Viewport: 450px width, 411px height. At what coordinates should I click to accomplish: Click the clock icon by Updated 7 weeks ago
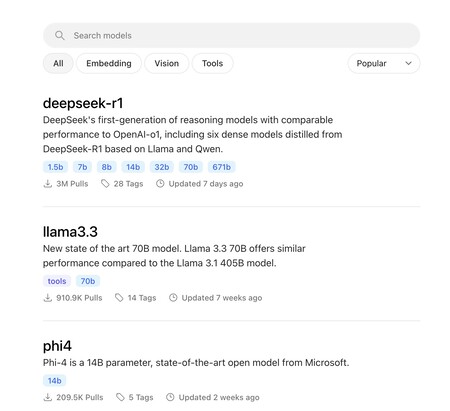[173, 298]
